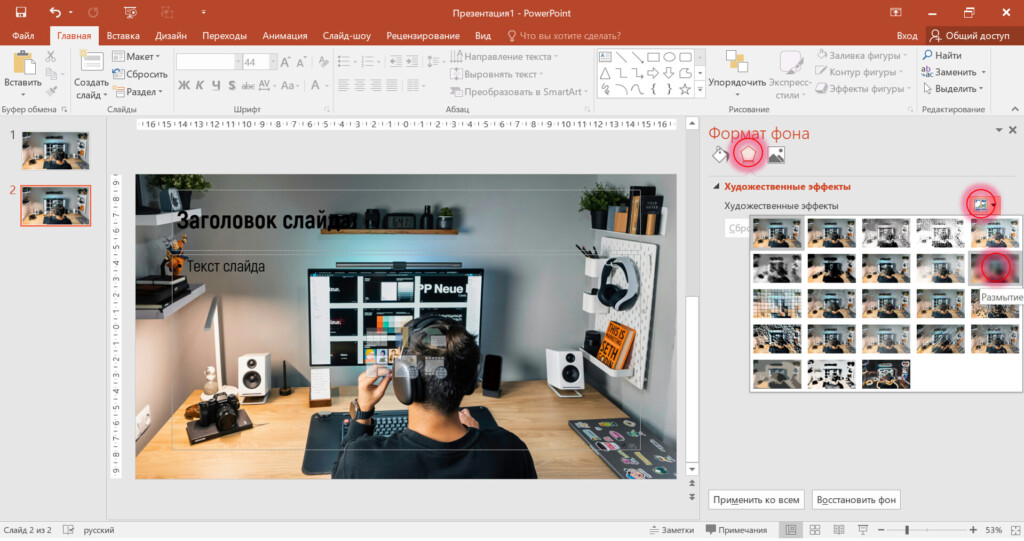Screen dimensions: 1024x541
Task: Click the zoom slider in the status bar
Action: coord(906,529)
